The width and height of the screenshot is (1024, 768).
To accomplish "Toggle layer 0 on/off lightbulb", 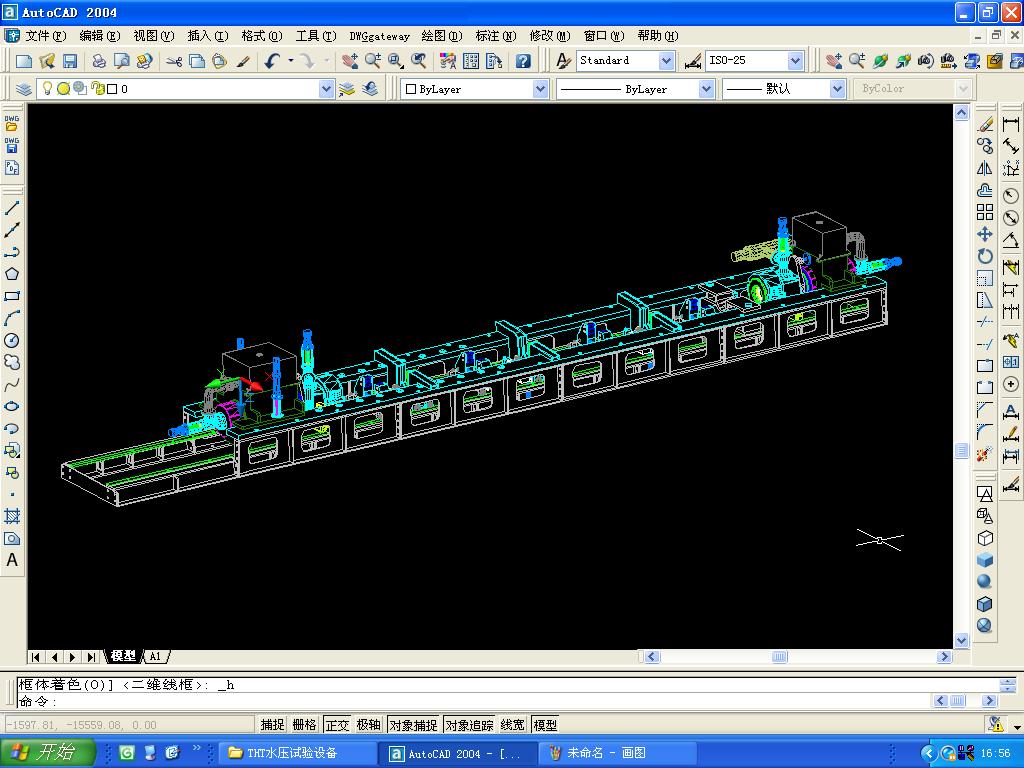I will tap(47, 88).
